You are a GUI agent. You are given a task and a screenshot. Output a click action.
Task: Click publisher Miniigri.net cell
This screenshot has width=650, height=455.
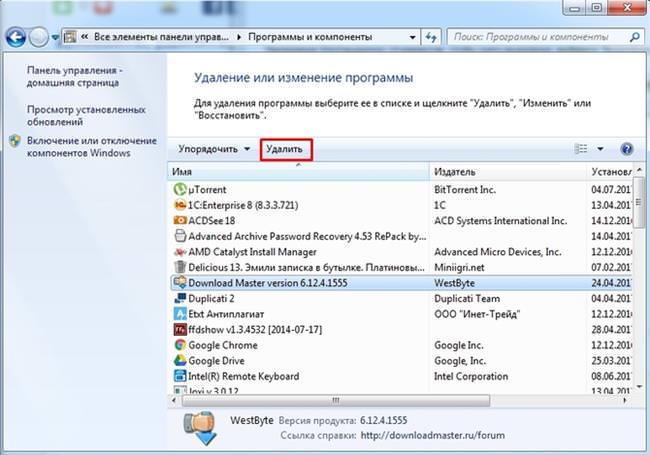point(459,268)
